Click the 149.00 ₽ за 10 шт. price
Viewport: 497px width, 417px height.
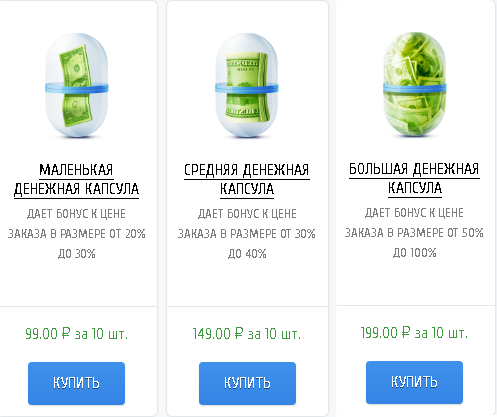pyautogui.click(x=247, y=334)
